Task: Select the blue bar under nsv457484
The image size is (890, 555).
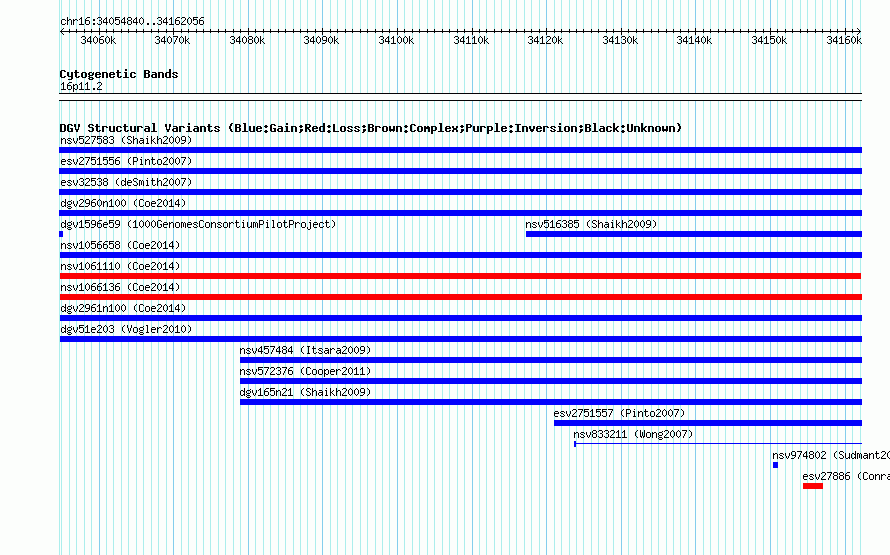Action: pyautogui.click(x=551, y=360)
